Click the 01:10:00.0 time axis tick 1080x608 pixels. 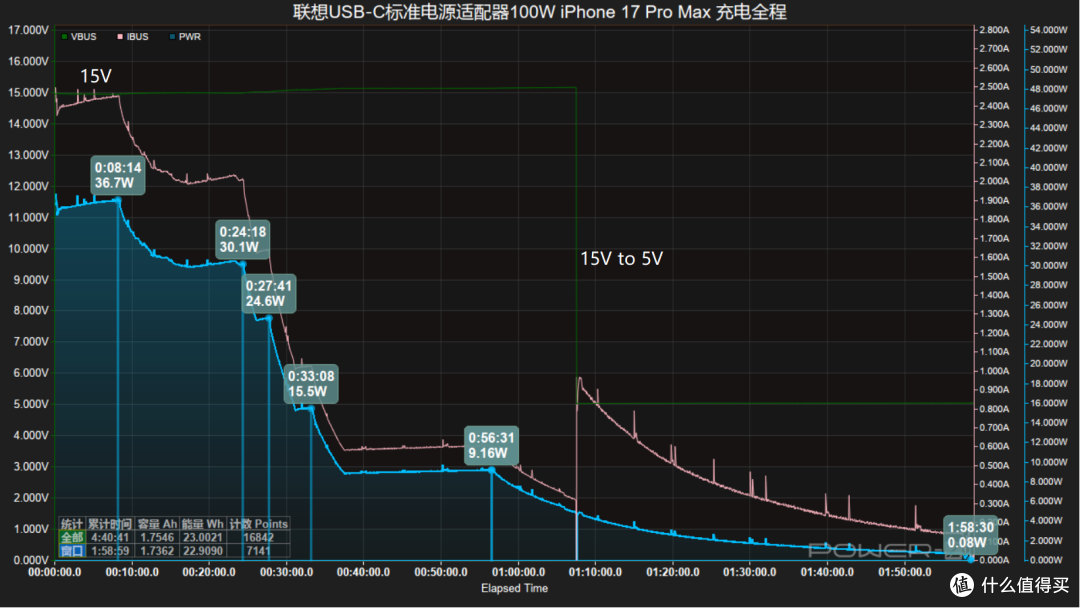(595, 572)
